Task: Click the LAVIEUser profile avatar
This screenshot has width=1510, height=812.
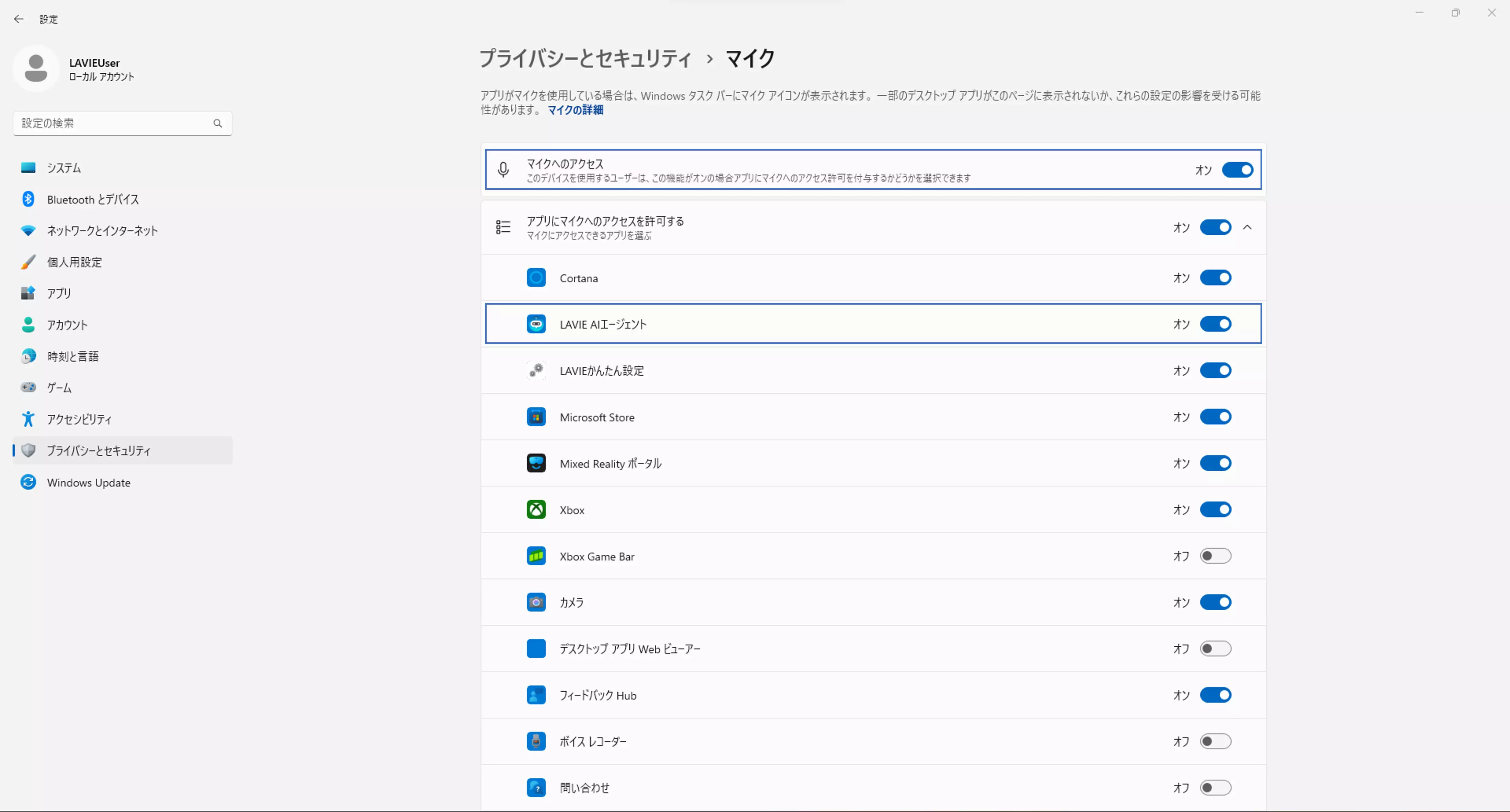Action: [x=36, y=69]
